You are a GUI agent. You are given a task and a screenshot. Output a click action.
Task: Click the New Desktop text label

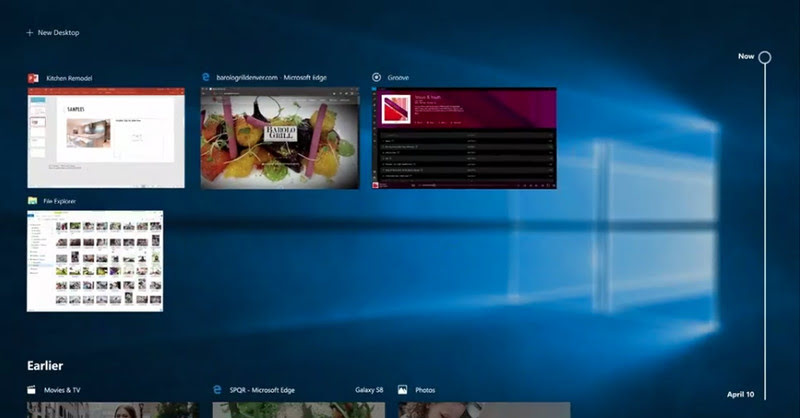[x=58, y=33]
